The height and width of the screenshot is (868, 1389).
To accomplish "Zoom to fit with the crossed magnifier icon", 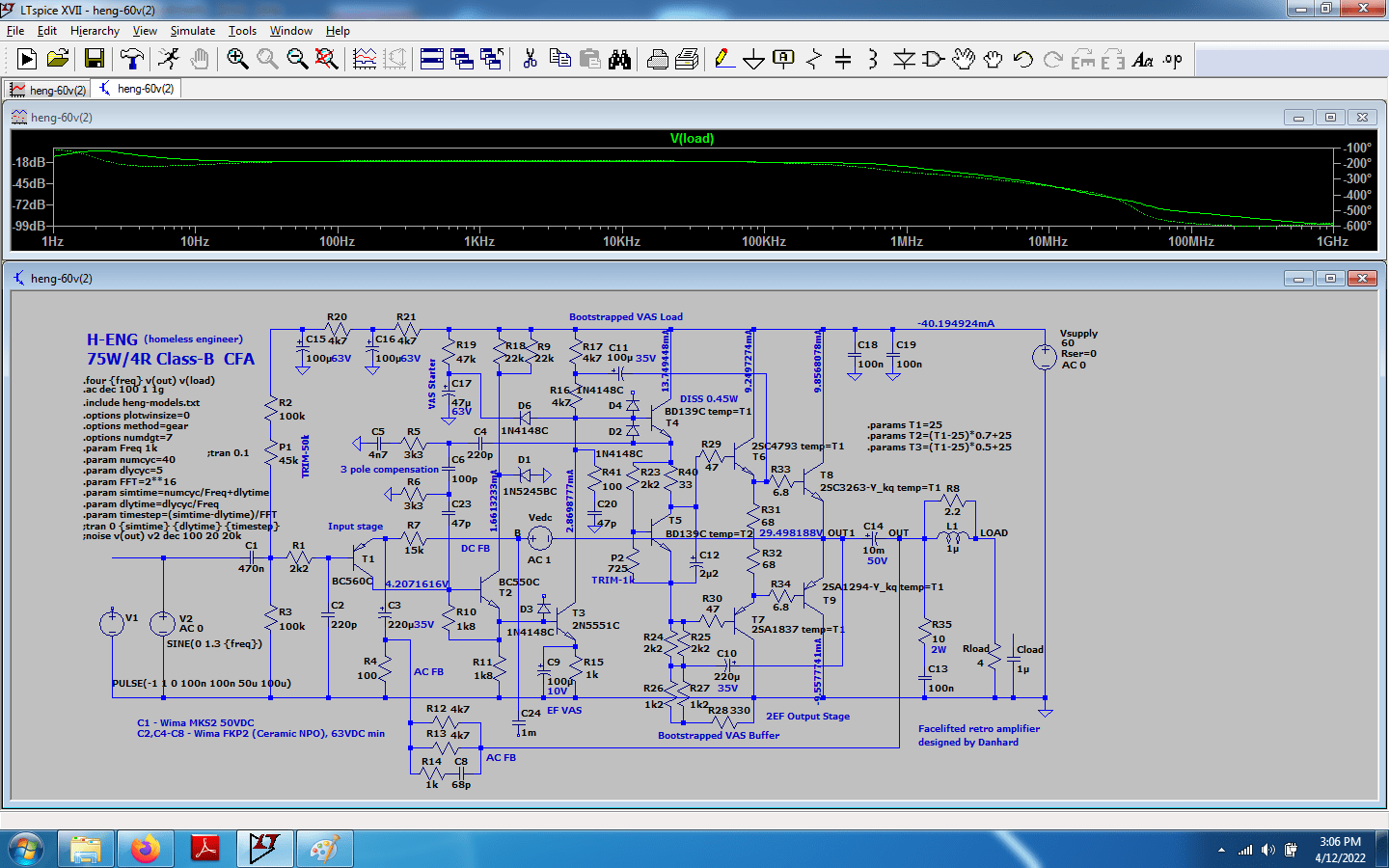I will click(327, 60).
